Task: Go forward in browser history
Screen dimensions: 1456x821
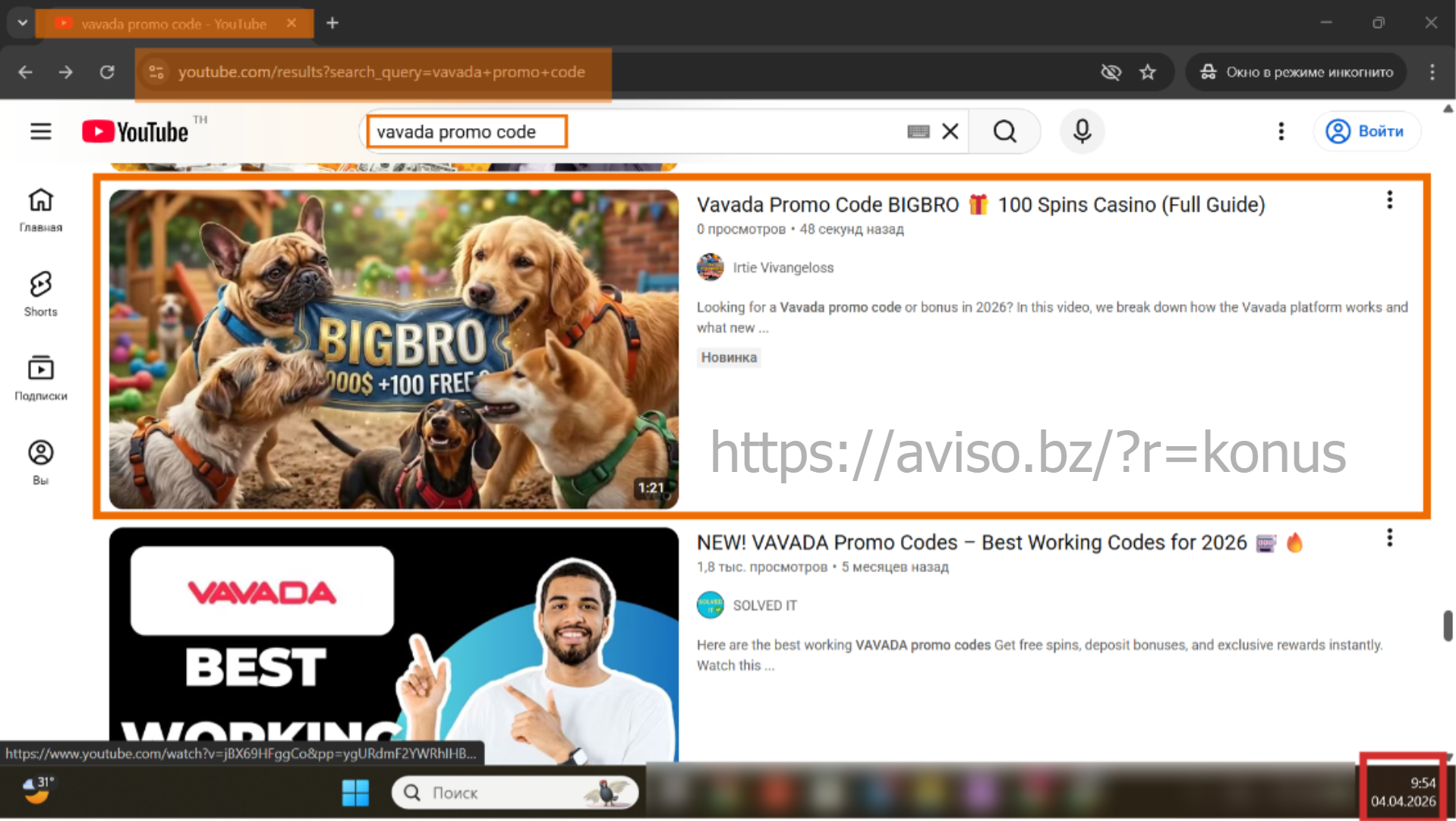Action: 66,72
